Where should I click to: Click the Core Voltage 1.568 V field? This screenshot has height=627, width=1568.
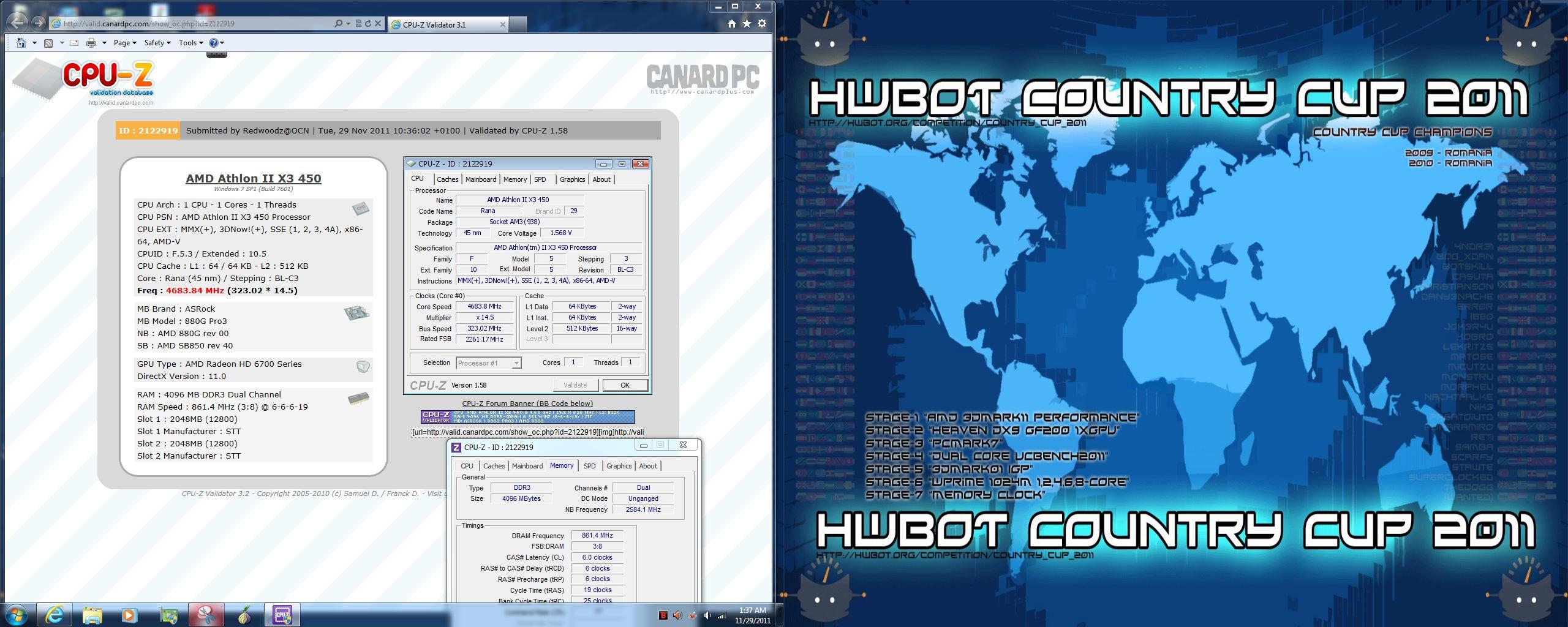(561, 233)
